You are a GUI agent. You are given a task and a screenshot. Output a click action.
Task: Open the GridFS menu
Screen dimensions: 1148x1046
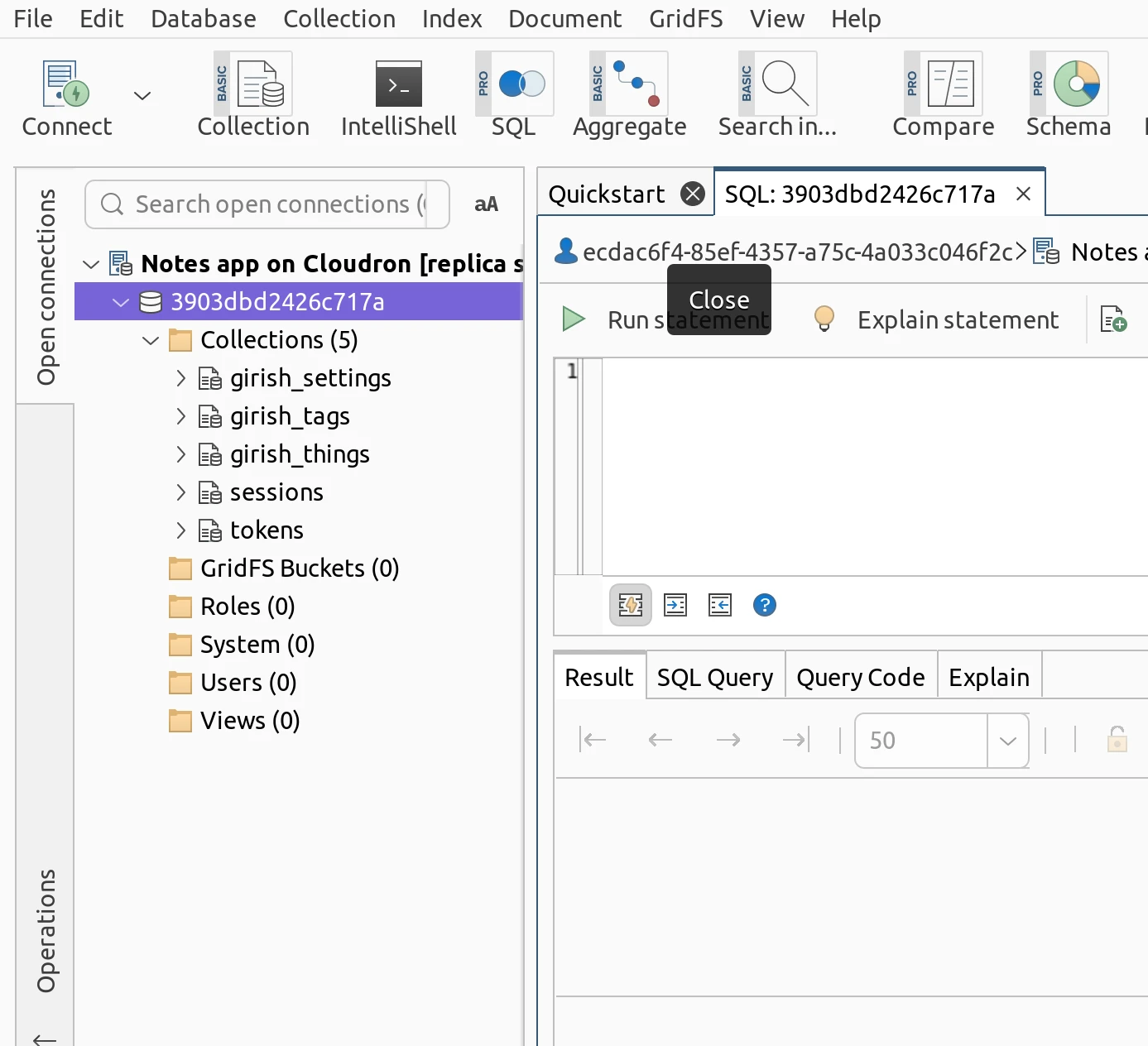[x=685, y=18]
